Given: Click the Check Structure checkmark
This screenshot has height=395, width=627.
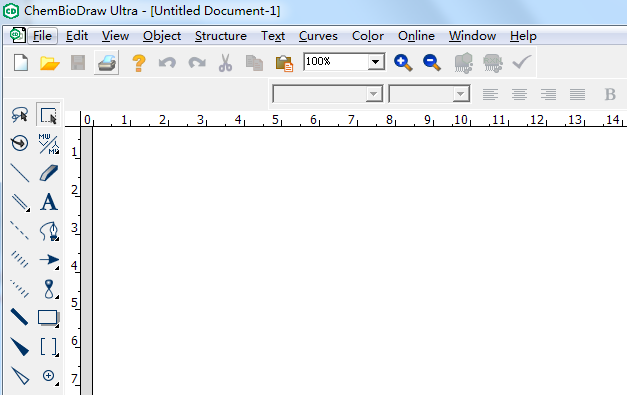Looking at the screenshot, I should pos(522,62).
